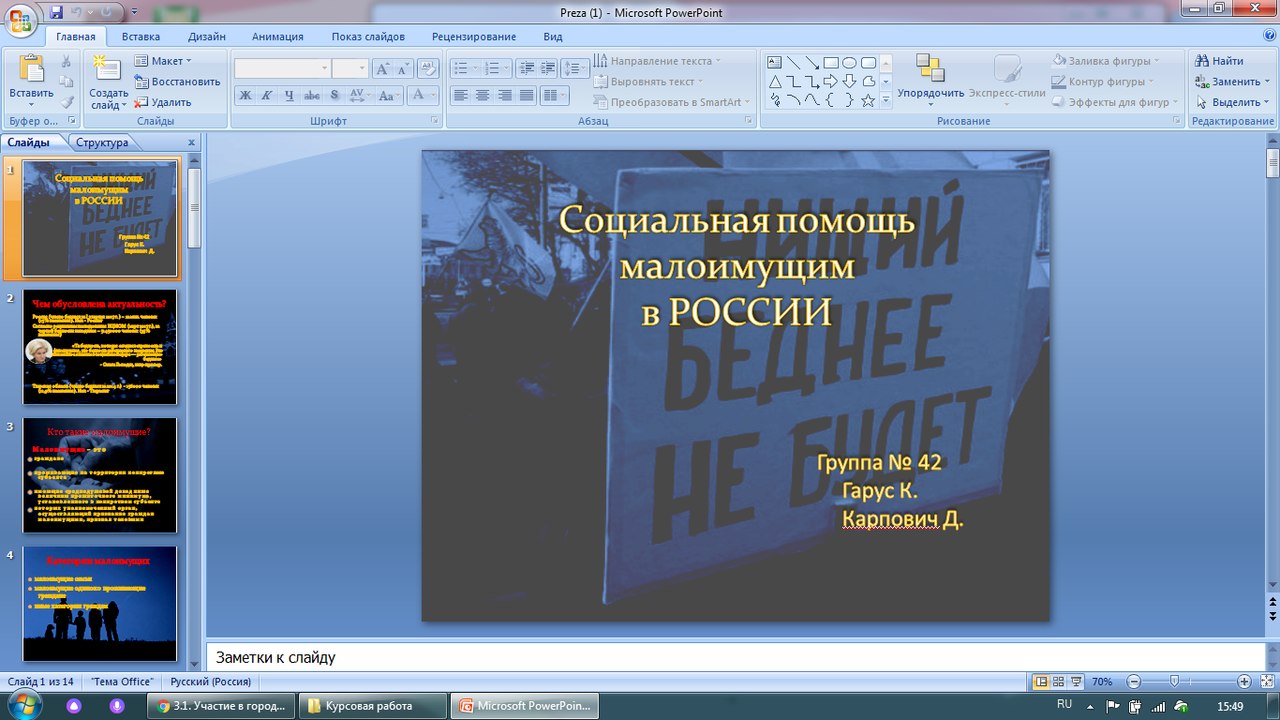Image resolution: width=1280 pixels, height=720 pixels.
Task: Click the Save icon in quick access toolbar
Action: [x=56, y=13]
